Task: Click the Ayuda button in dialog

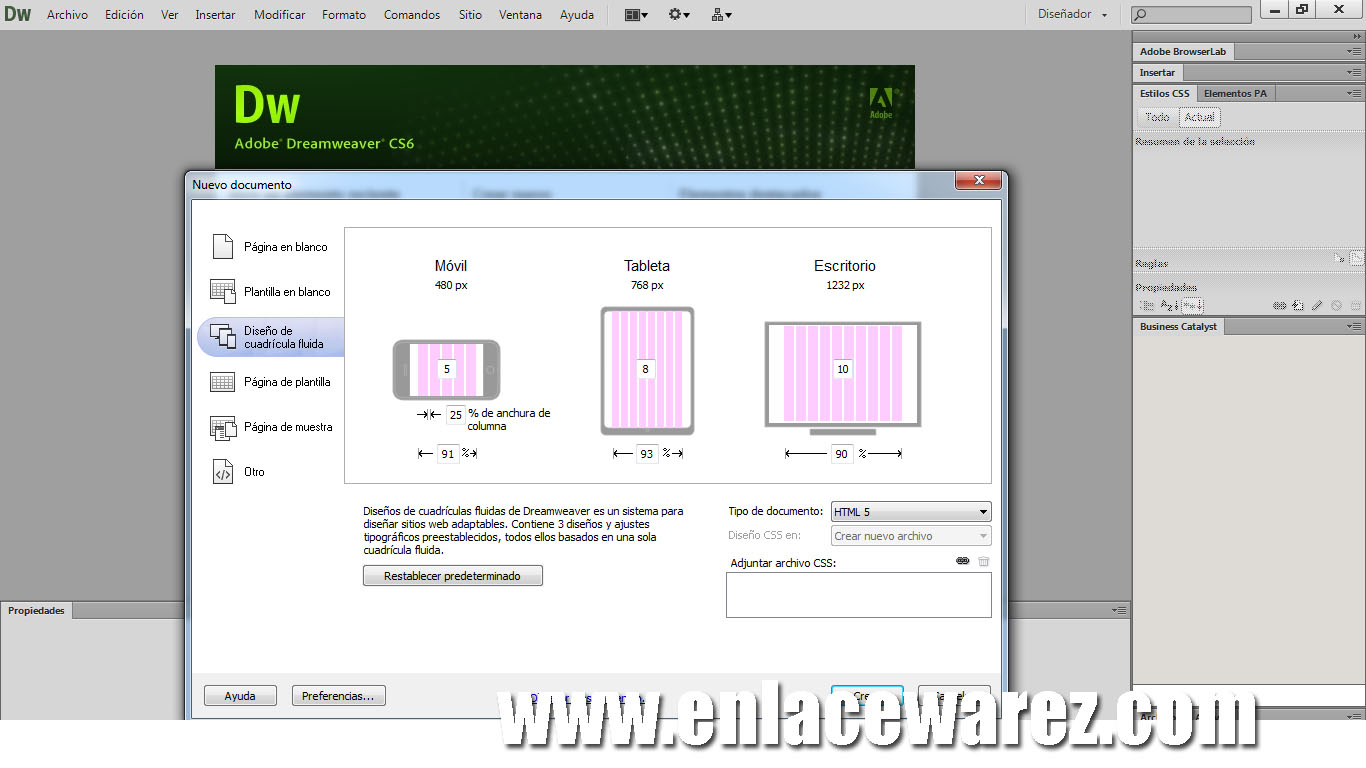Action: point(240,696)
